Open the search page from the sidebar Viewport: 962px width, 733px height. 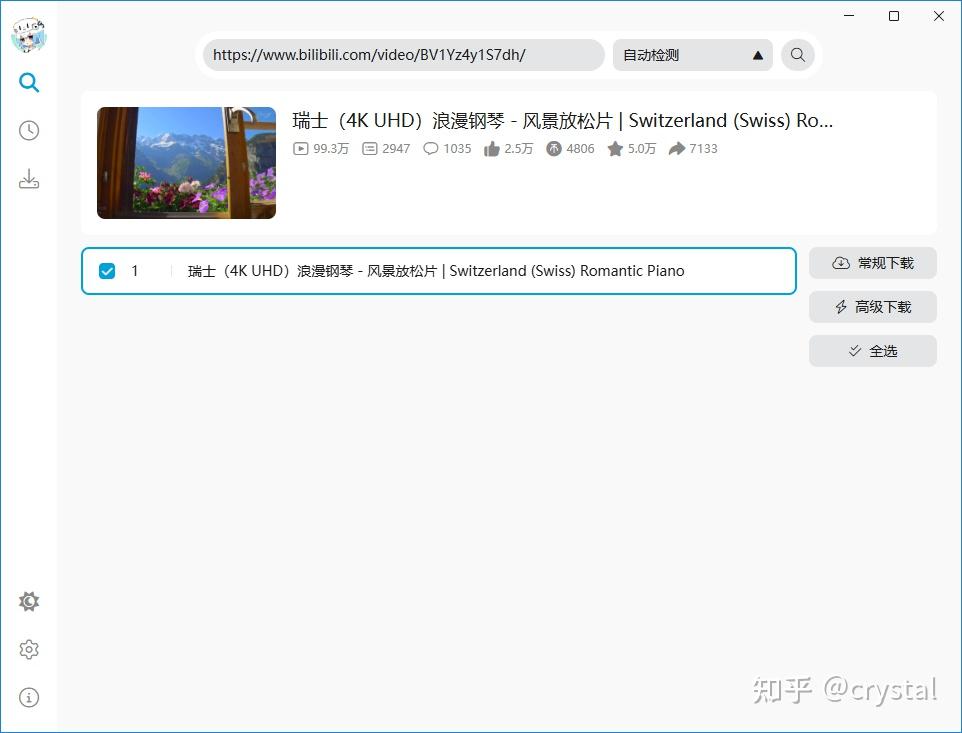pos(29,82)
